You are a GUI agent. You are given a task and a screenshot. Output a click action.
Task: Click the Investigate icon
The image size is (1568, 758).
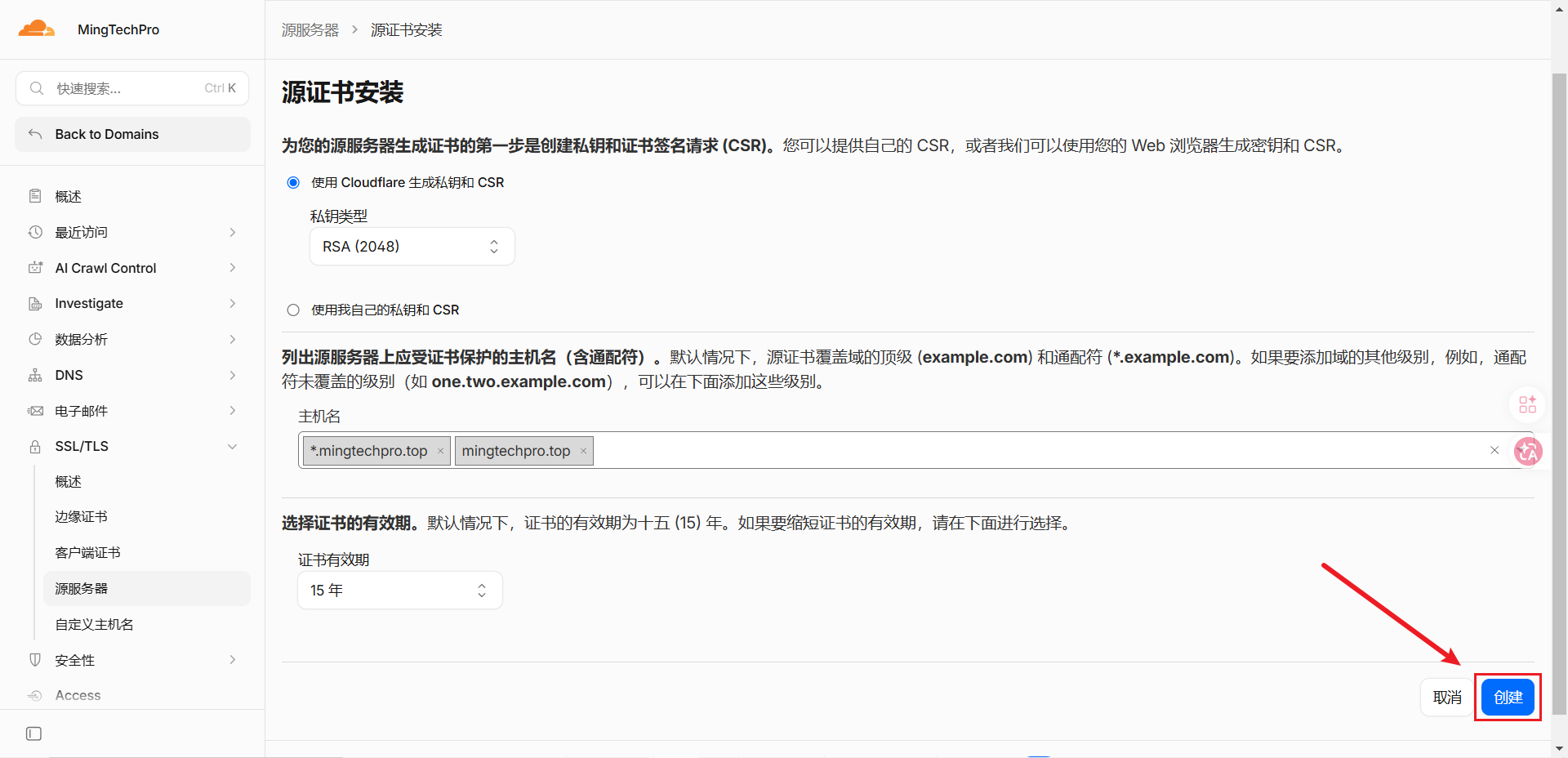(x=35, y=303)
